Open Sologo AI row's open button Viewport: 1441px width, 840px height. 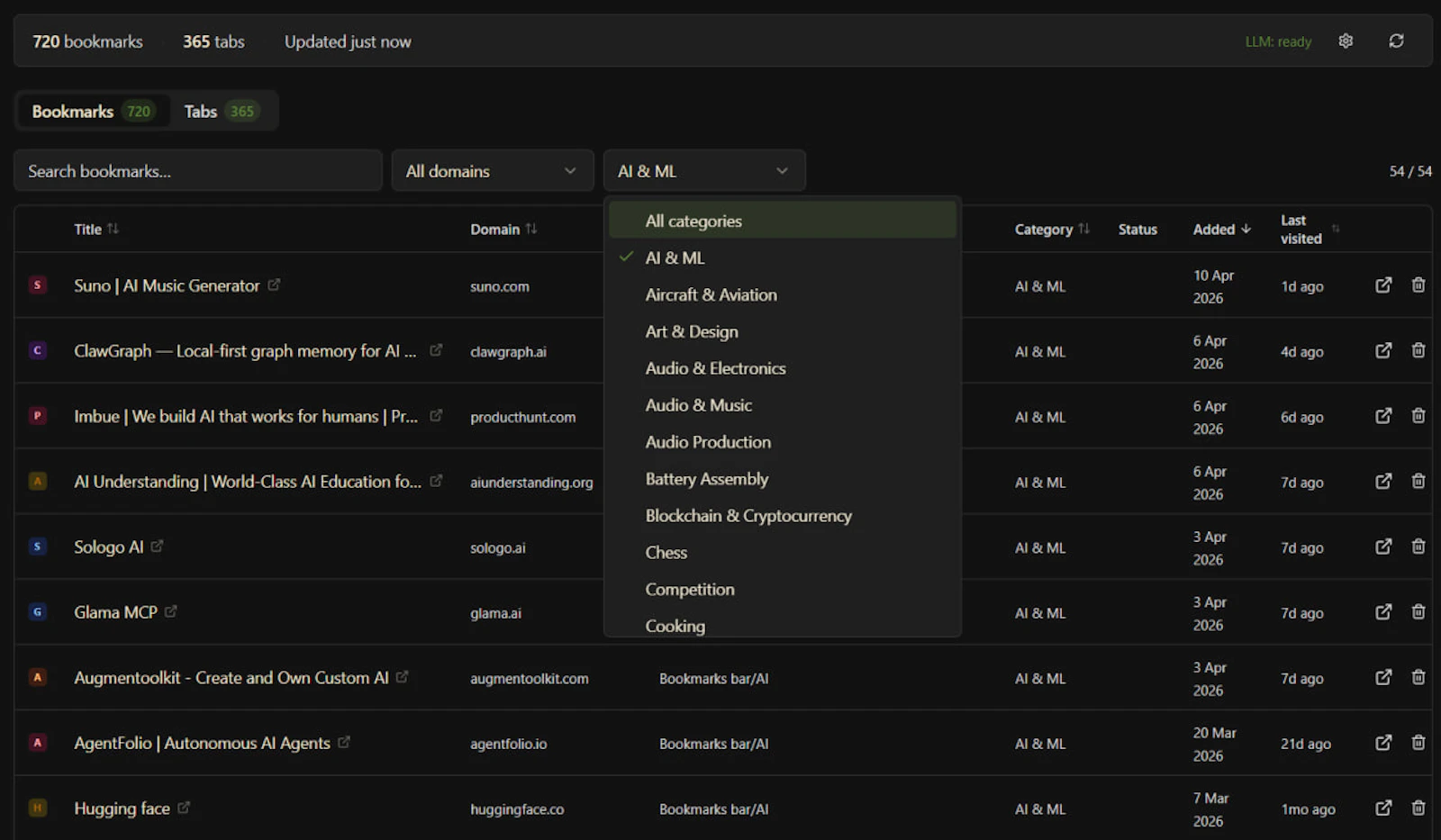(1383, 546)
